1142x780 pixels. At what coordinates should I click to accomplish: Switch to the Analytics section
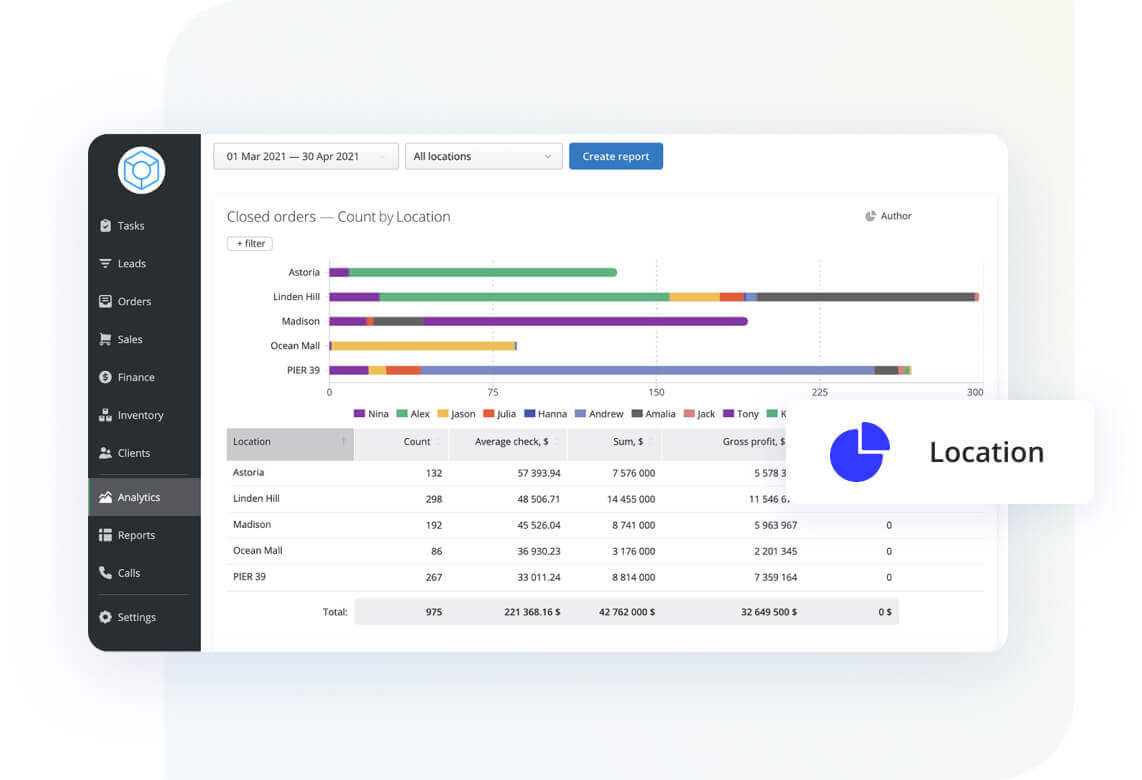[136, 496]
